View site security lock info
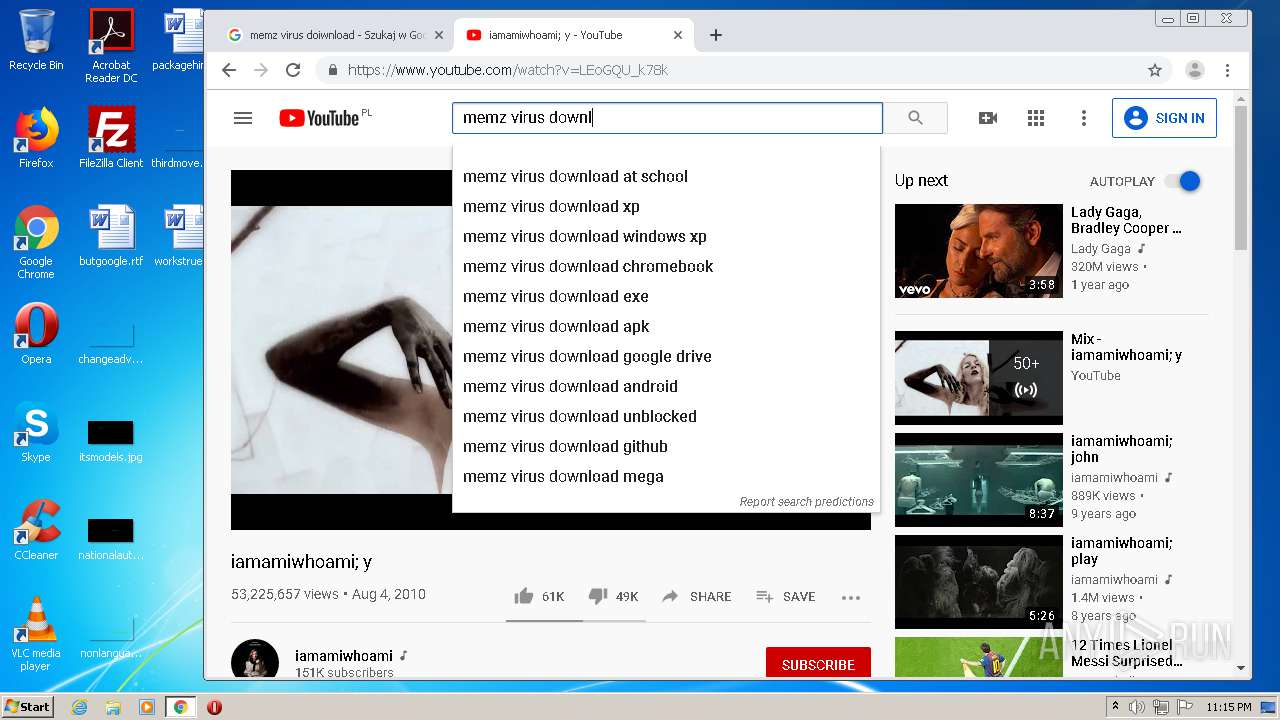This screenshot has height=720, width=1280. point(333,70)
